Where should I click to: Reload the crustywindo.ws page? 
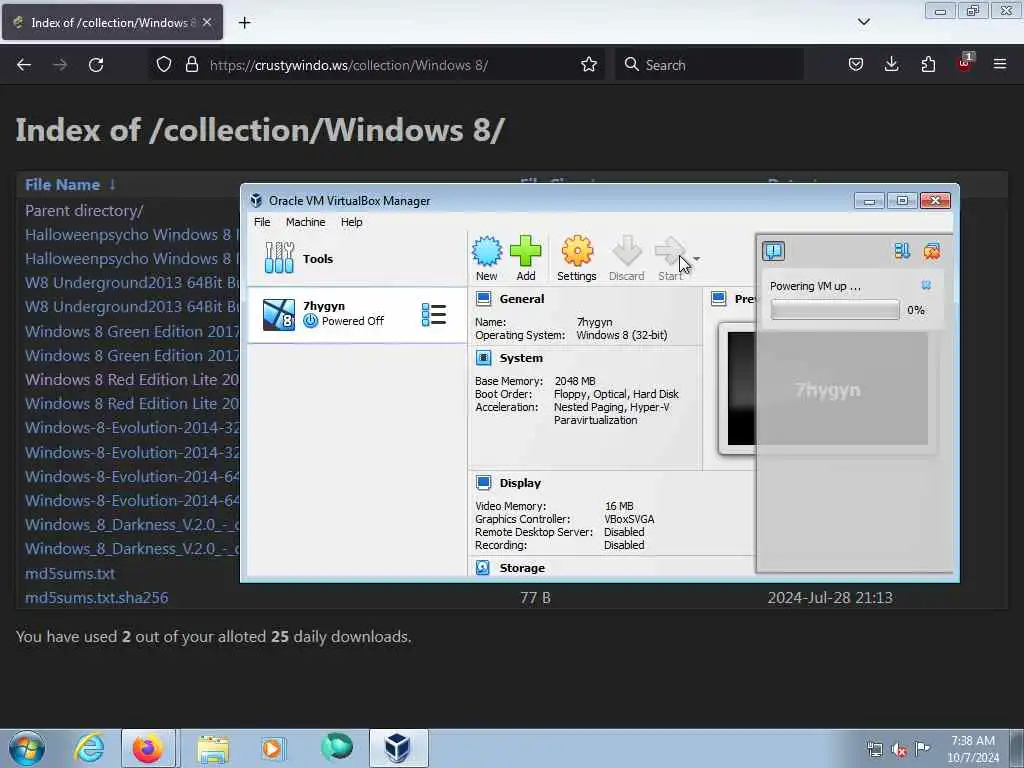96,65
